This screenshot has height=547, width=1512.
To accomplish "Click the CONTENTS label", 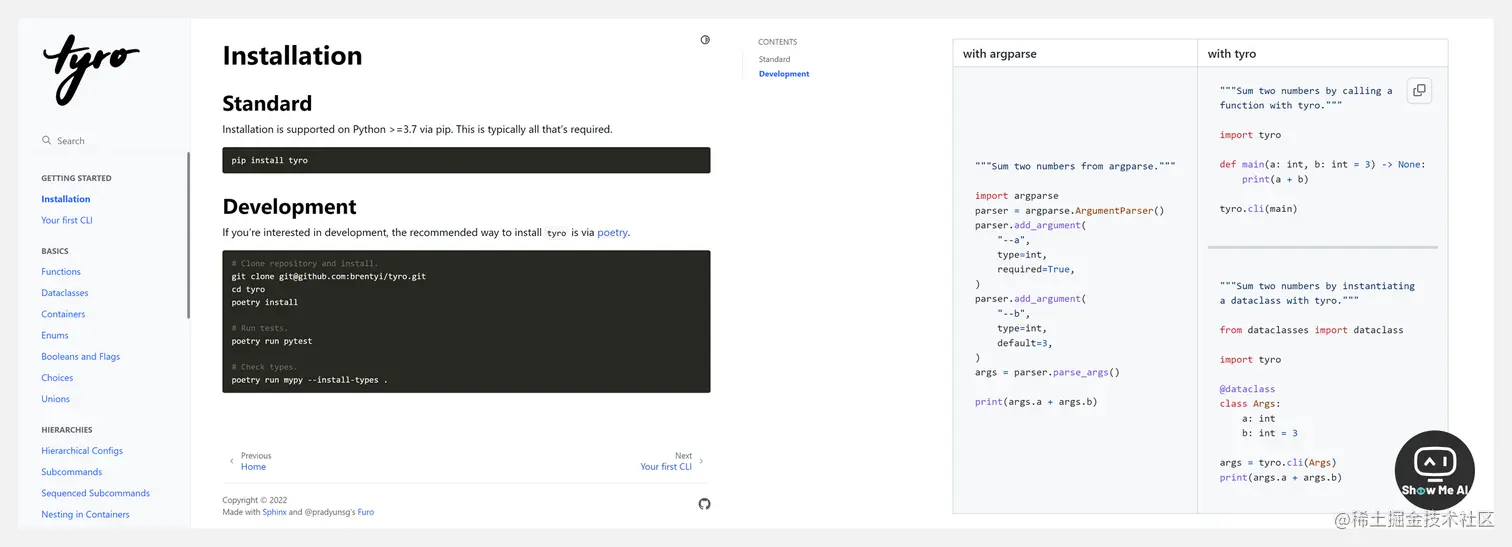I will [778, 42].
